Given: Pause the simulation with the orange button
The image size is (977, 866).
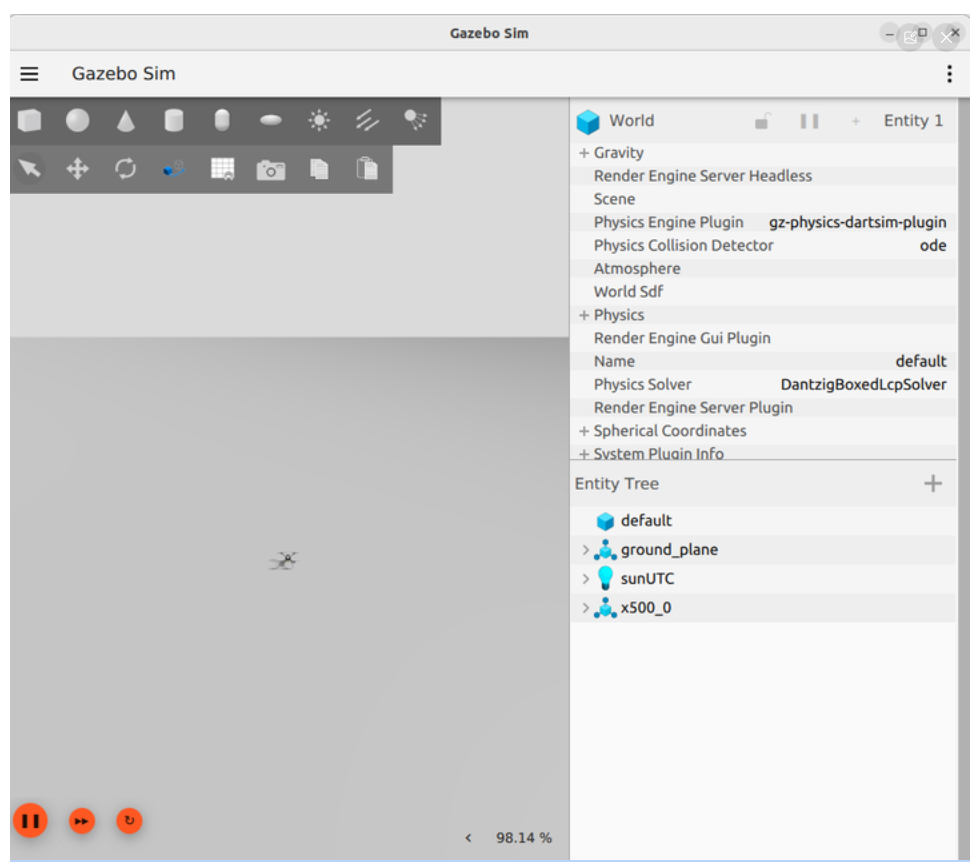Looking at the screenshot, I should point(30,821).
